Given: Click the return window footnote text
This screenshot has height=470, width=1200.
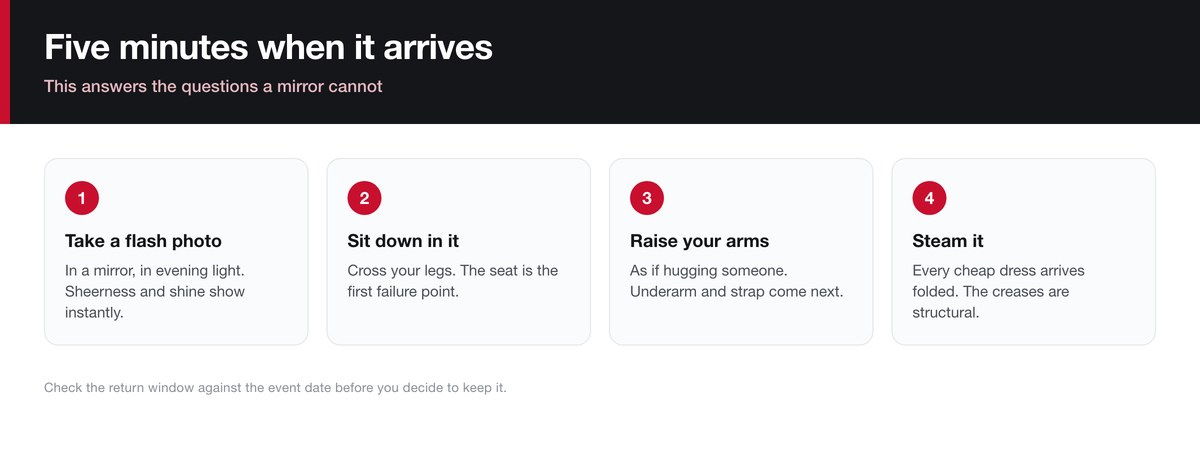Looking at the screenshot, I should click(275, 387).
